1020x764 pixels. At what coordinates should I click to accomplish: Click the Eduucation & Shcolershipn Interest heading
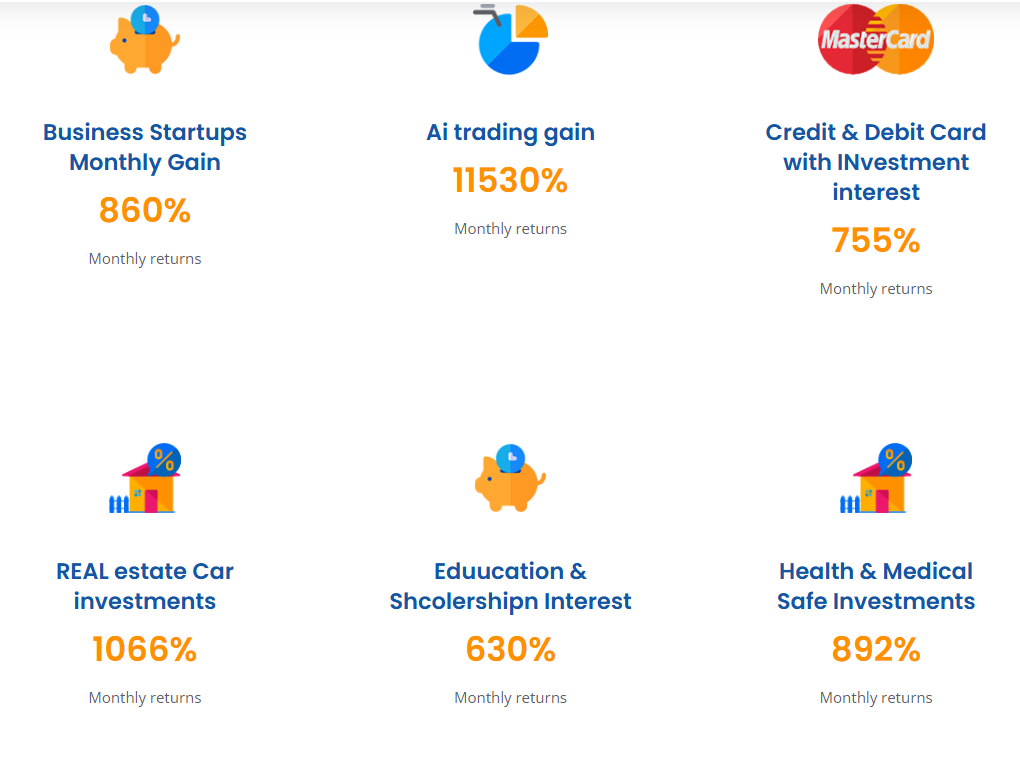pyautogui.click(x=510, y=586)
